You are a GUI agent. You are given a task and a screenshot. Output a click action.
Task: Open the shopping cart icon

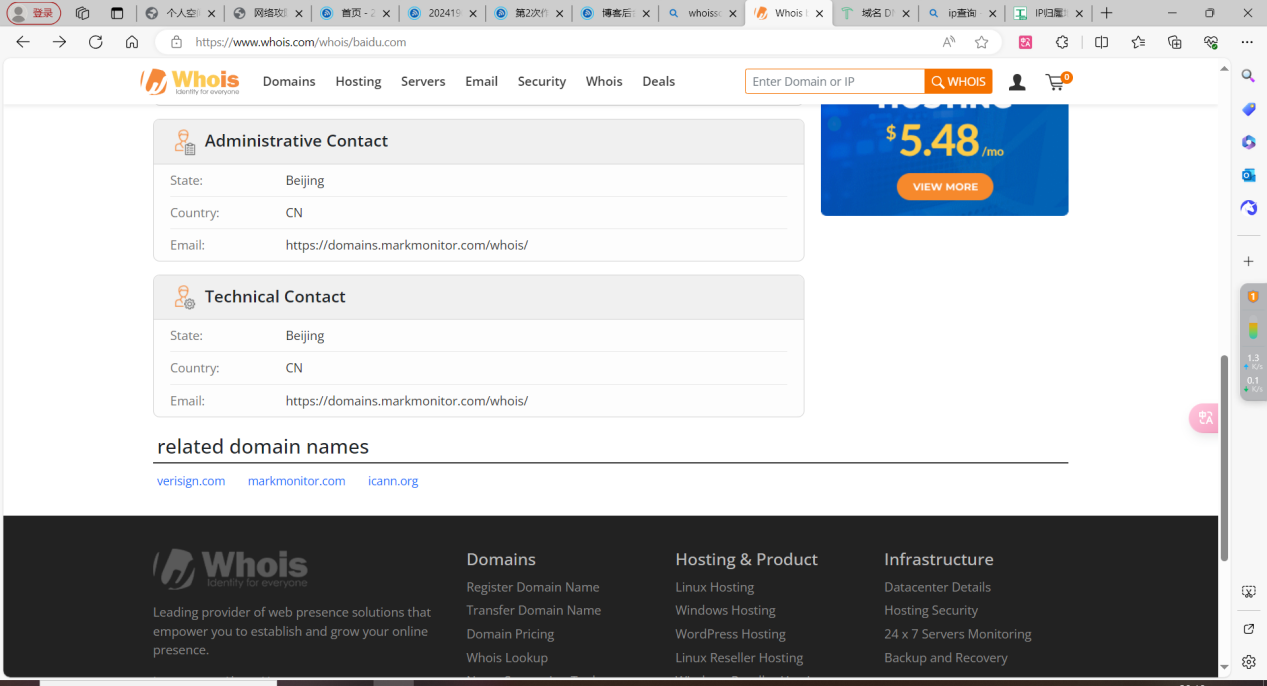tap(1057, 81)
